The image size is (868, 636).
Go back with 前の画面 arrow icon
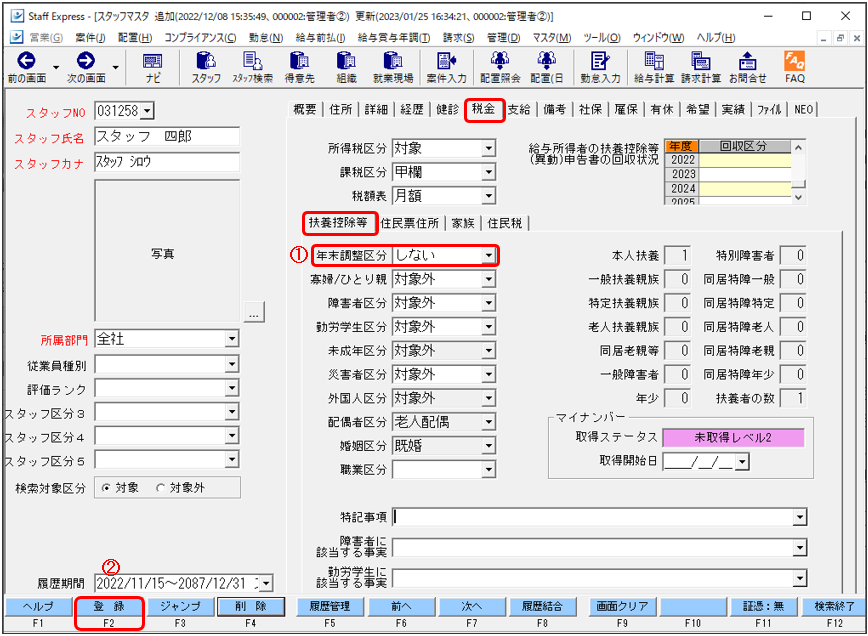tap(27, 60)
